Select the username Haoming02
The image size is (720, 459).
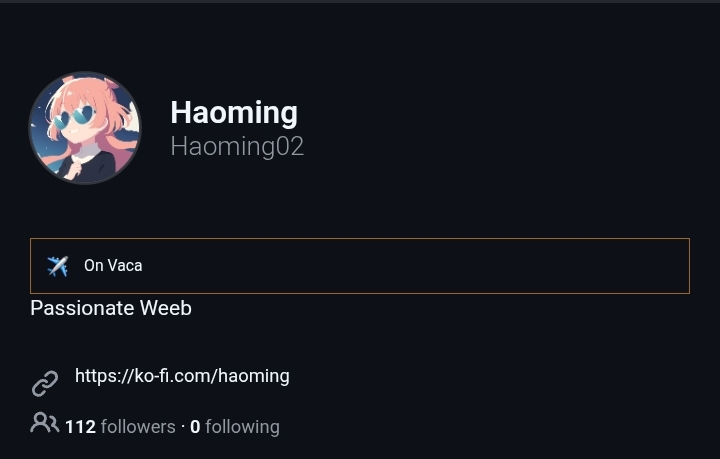(237, 146)
